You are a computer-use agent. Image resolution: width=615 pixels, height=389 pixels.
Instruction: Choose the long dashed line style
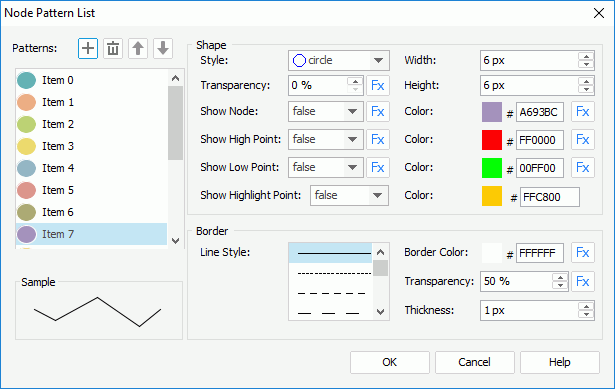(x=330, y=313)
